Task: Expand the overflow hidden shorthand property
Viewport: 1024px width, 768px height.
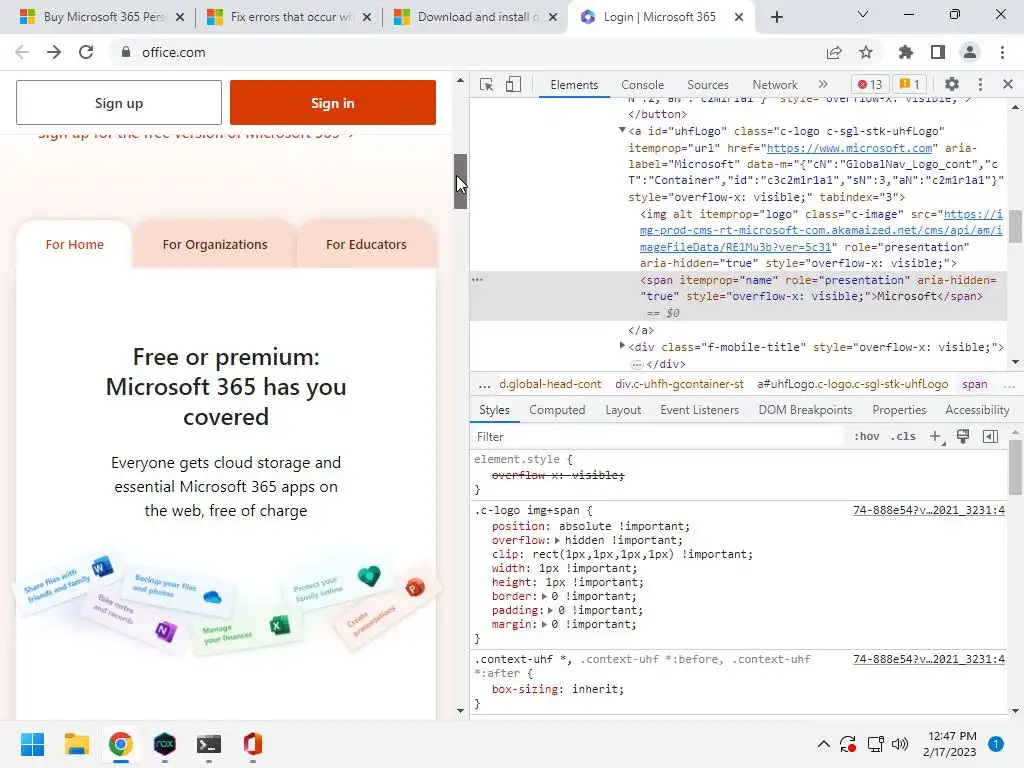Action: coord(557,541)
